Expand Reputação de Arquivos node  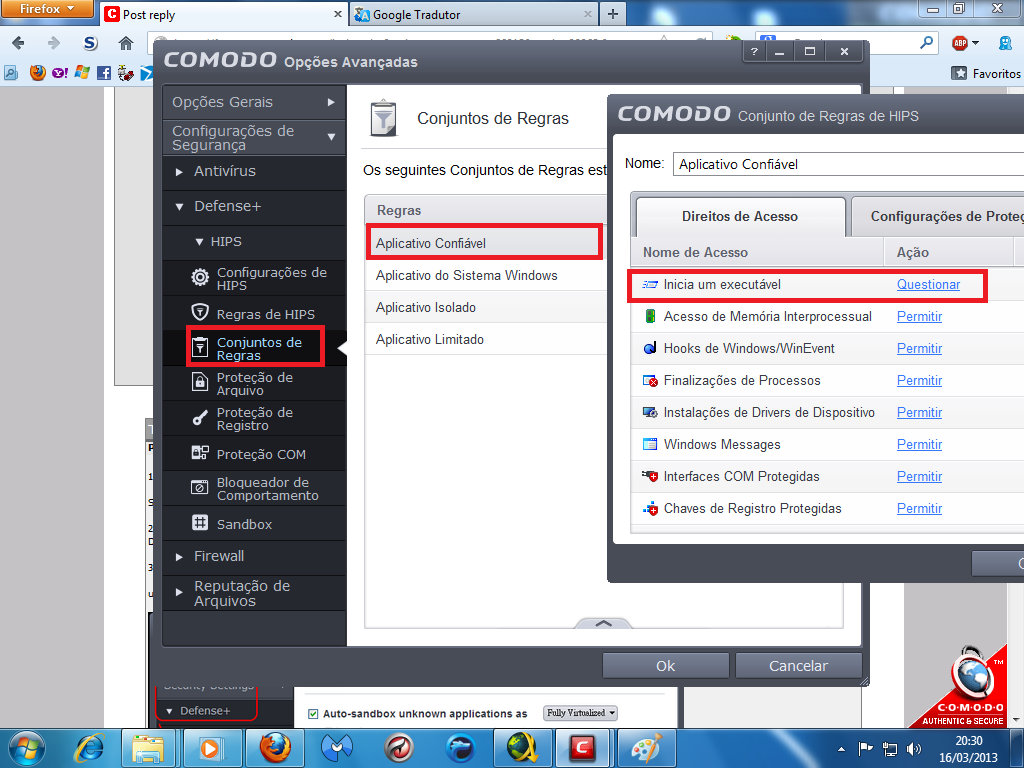(x=179, y=592)
